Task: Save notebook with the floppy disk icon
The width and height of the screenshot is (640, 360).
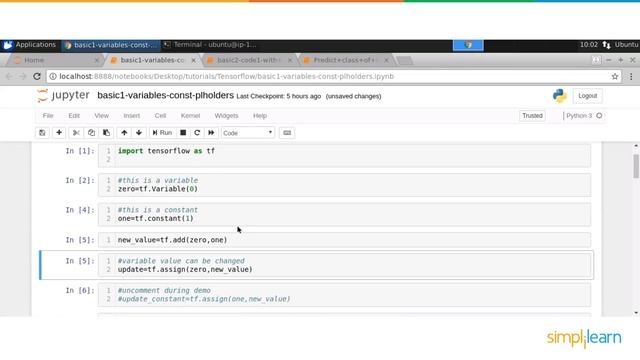Action: point(42,133)
